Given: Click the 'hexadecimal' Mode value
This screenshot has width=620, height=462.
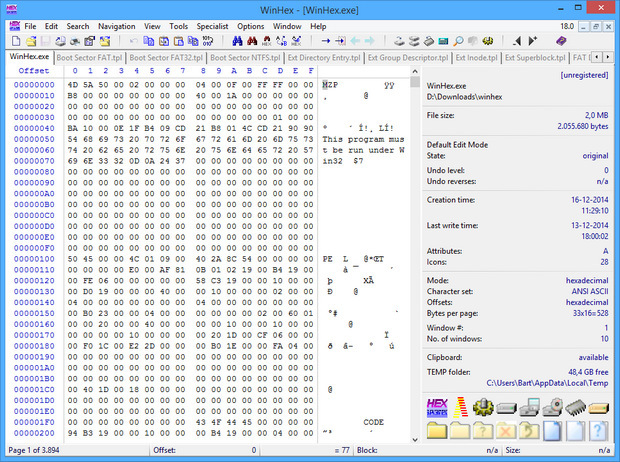Looking at the screenshot, I should pos(587,280).
